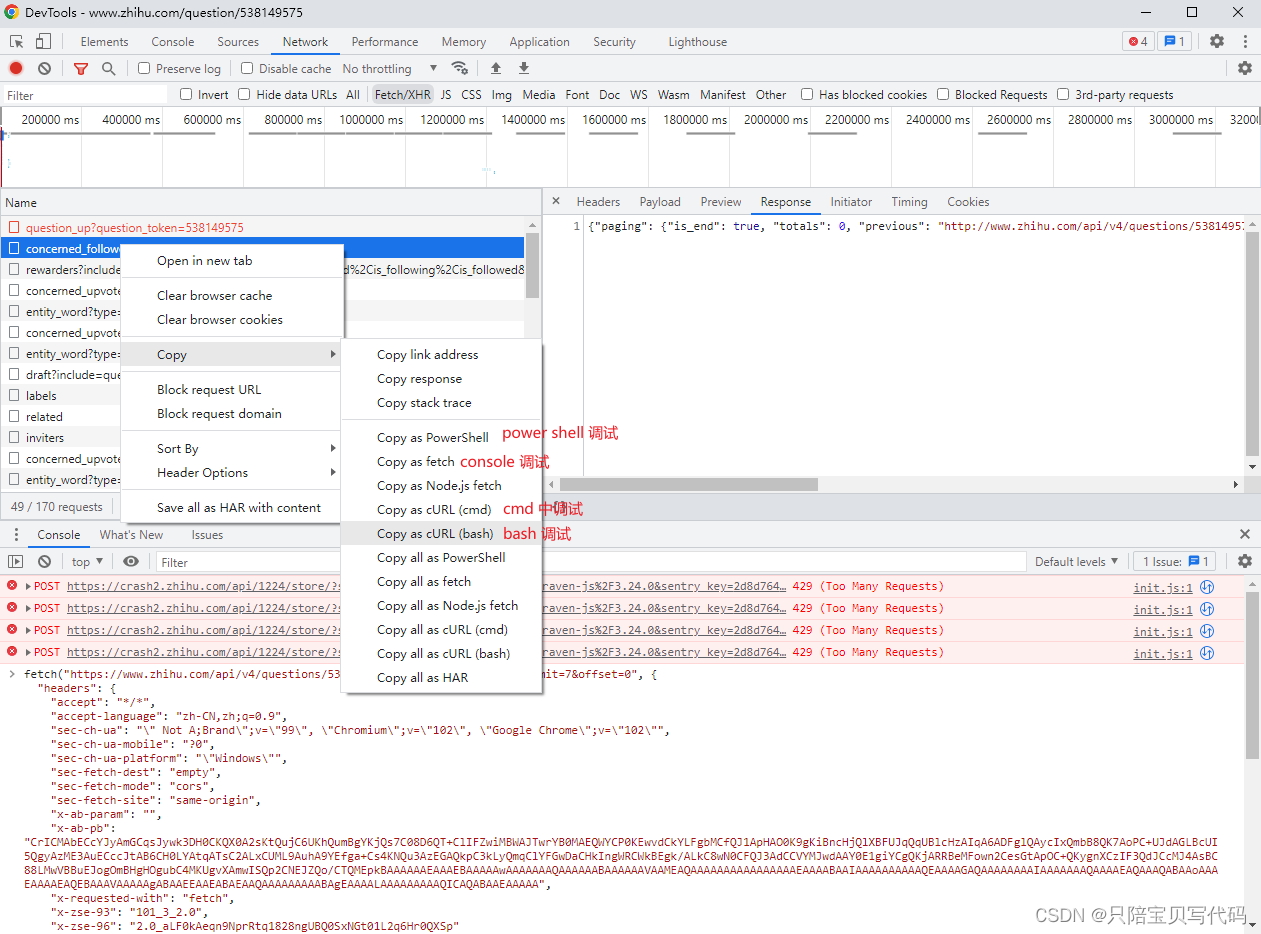Check Invert filter option
The width and height of the screenshot is (1261, 934).
(x=186, y=94)
